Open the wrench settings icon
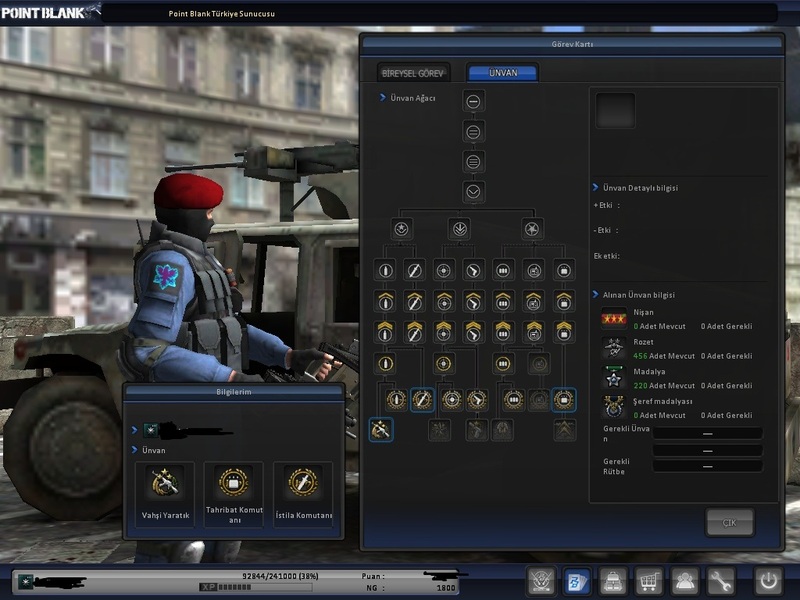 click(720, 581)
